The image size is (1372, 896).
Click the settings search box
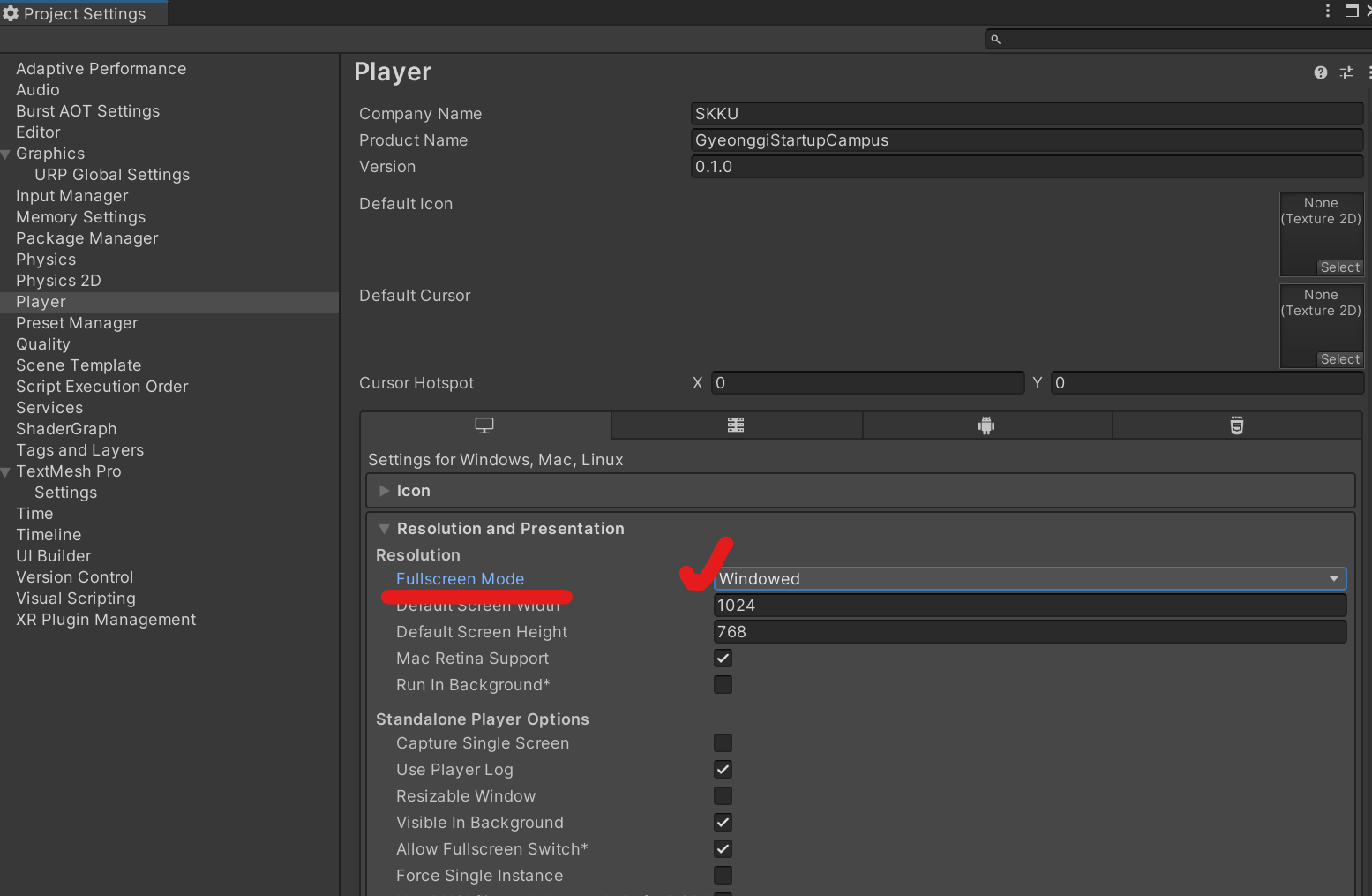(x=1178, y=39)
